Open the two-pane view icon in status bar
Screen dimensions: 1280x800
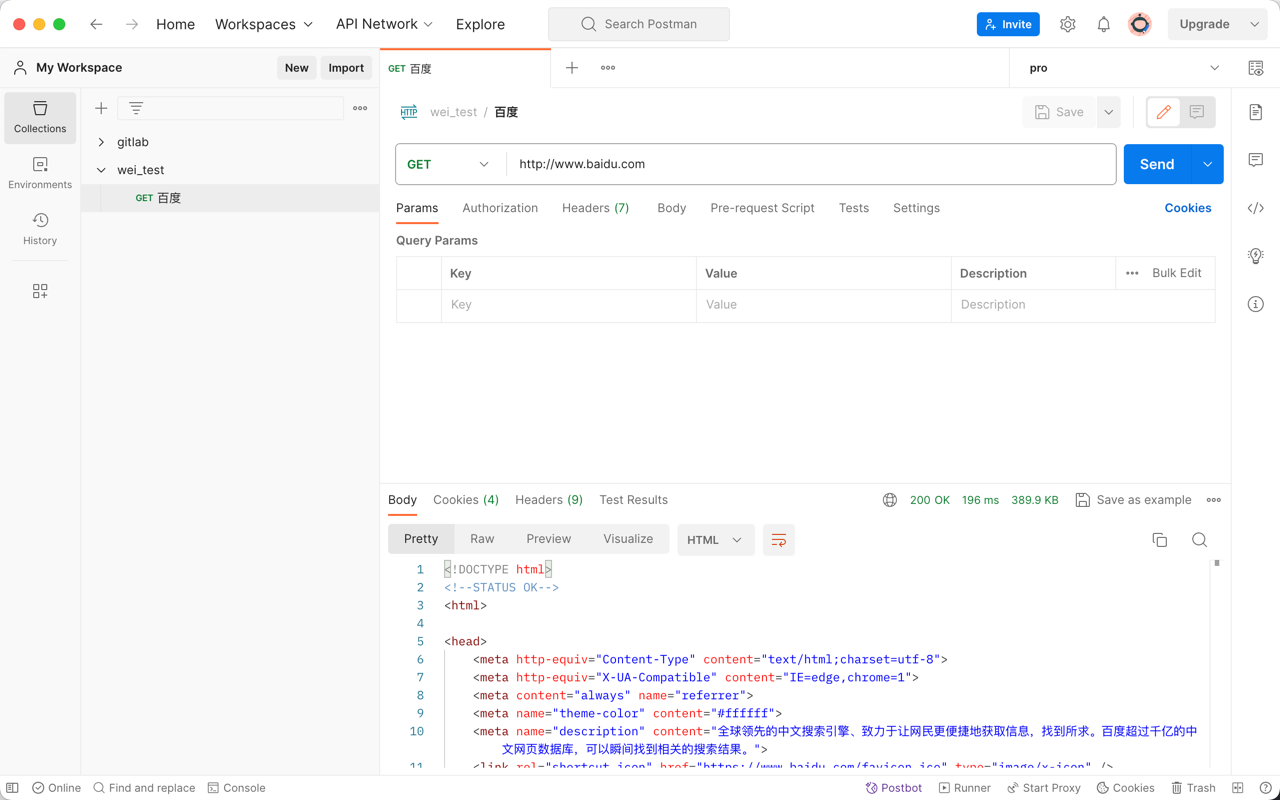pyautogui.click(x=1238, y=788)
